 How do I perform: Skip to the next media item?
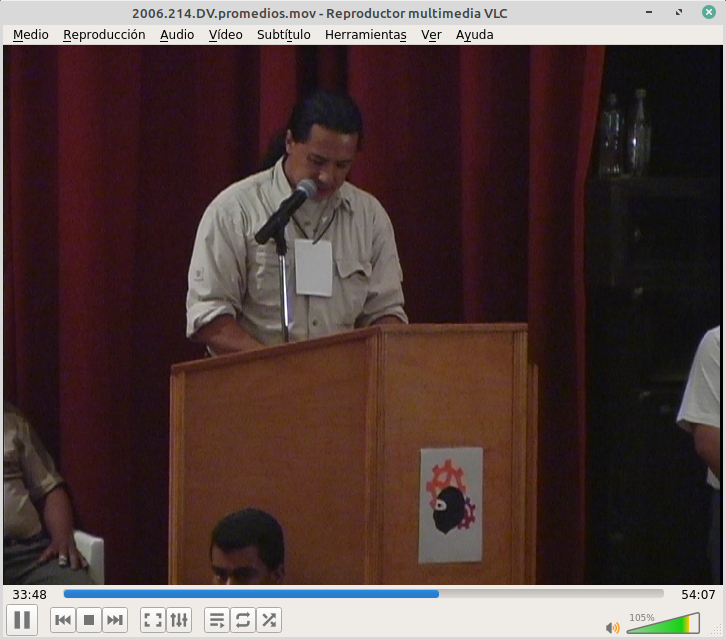pos(115,620)
